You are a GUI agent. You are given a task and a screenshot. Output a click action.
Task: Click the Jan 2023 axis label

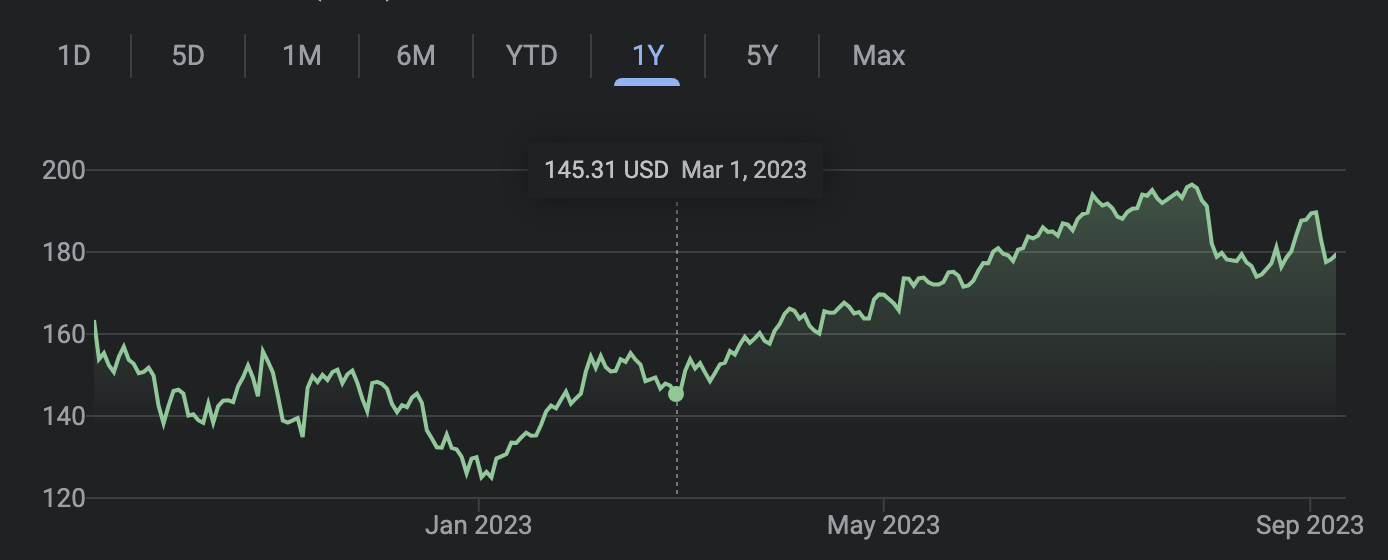[478, 524]
